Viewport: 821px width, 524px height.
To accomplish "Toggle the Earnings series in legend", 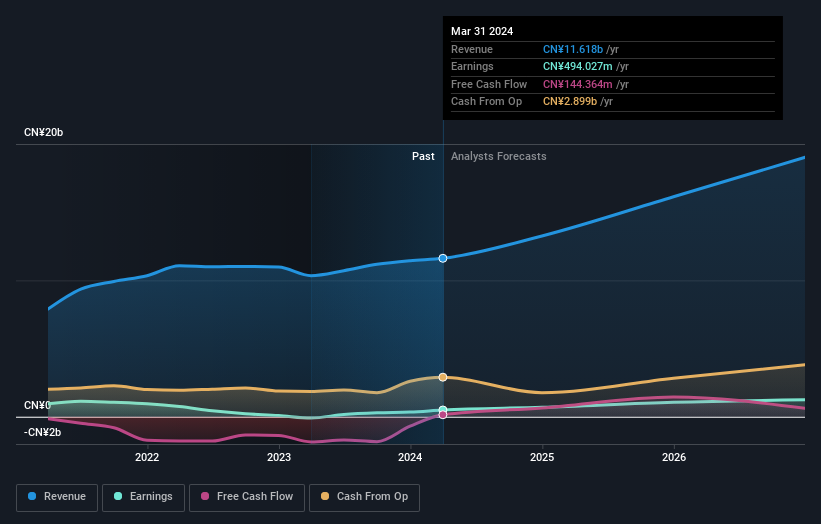I will (143, 497).
